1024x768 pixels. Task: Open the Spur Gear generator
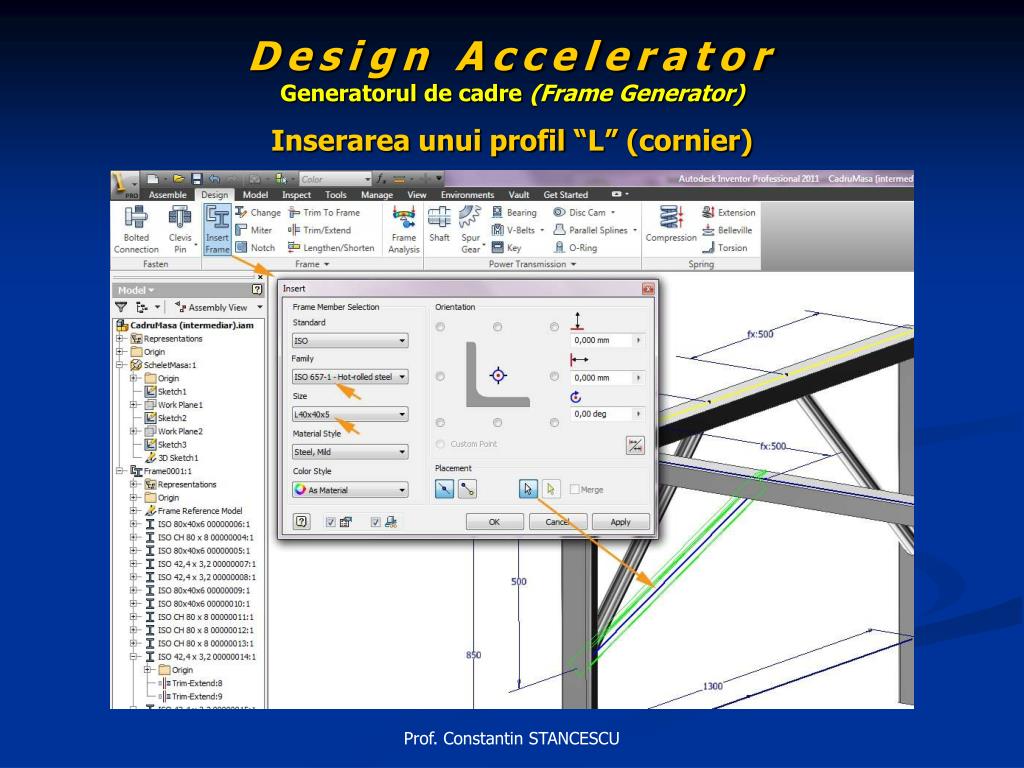pos(470,229)
